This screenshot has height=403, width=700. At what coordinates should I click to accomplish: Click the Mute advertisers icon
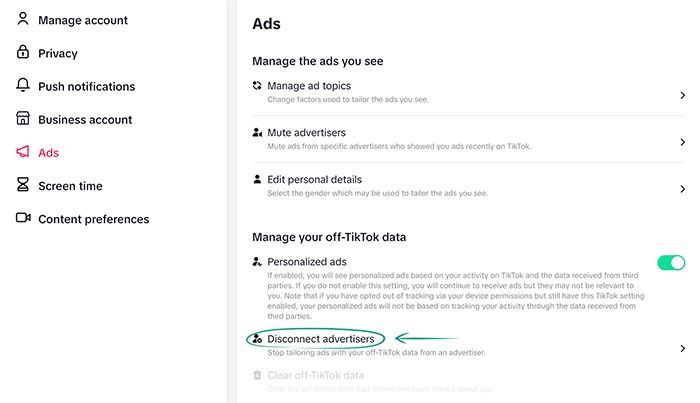(x=257, y=132)
